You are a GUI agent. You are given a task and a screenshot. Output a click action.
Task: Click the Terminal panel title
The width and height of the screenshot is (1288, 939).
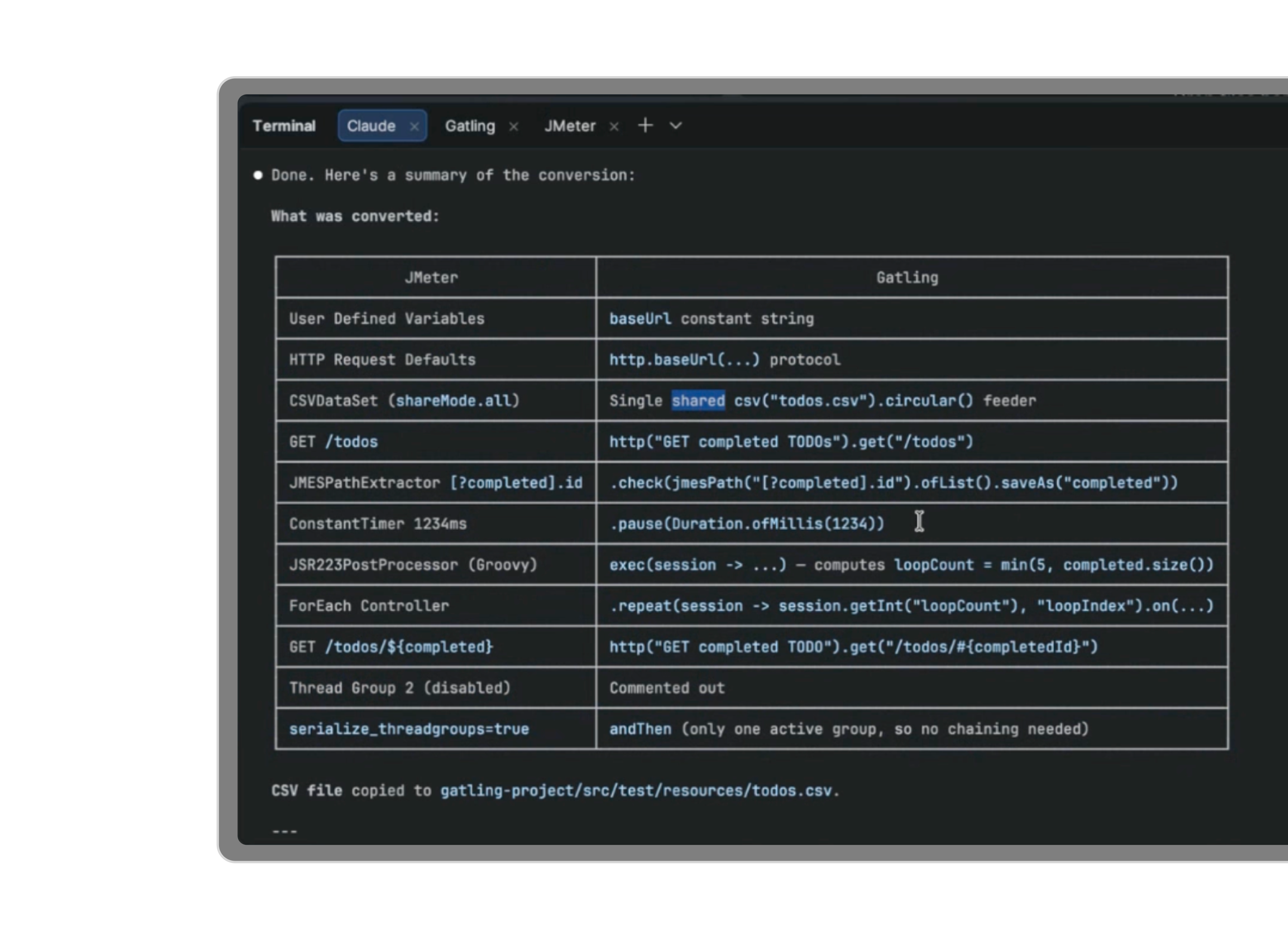(x=283, y=126)
